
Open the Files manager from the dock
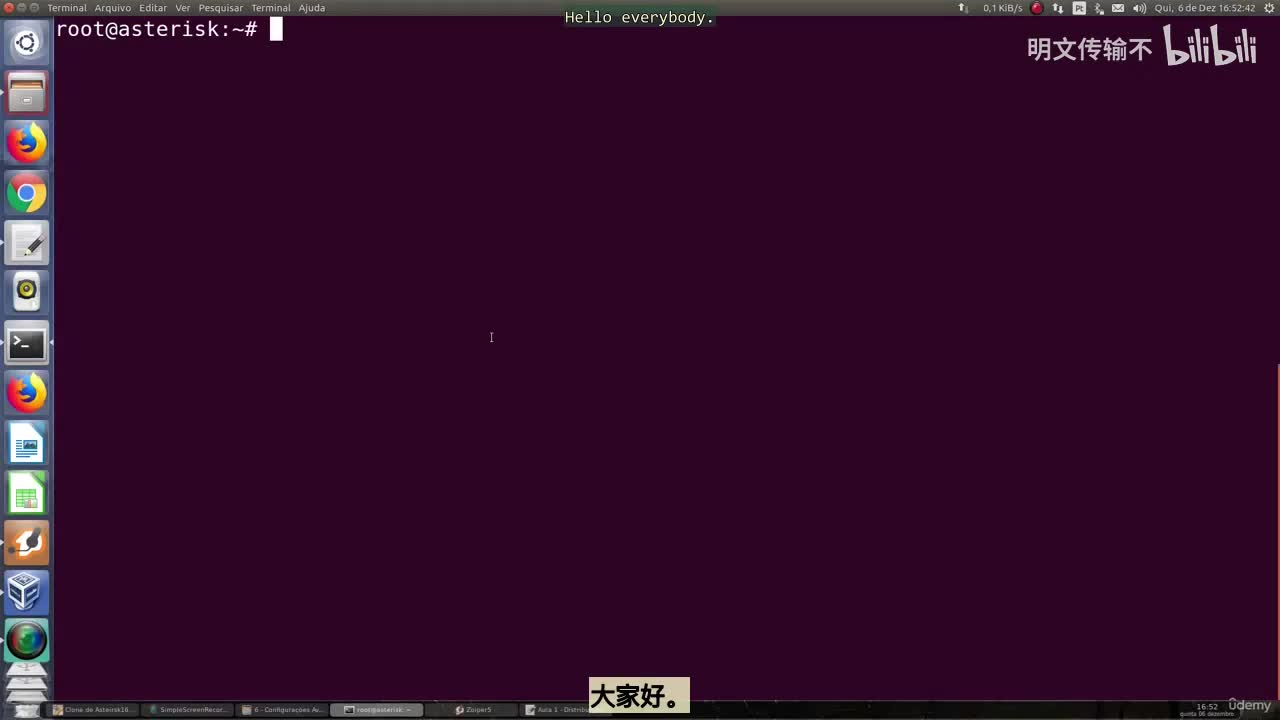tap(27, 93)
